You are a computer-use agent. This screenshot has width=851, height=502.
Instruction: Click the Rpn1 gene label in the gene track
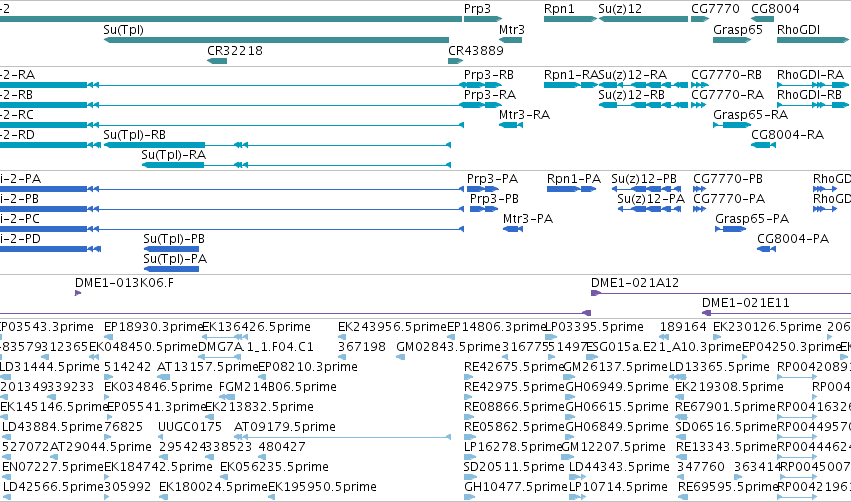(x=559, y=9)
